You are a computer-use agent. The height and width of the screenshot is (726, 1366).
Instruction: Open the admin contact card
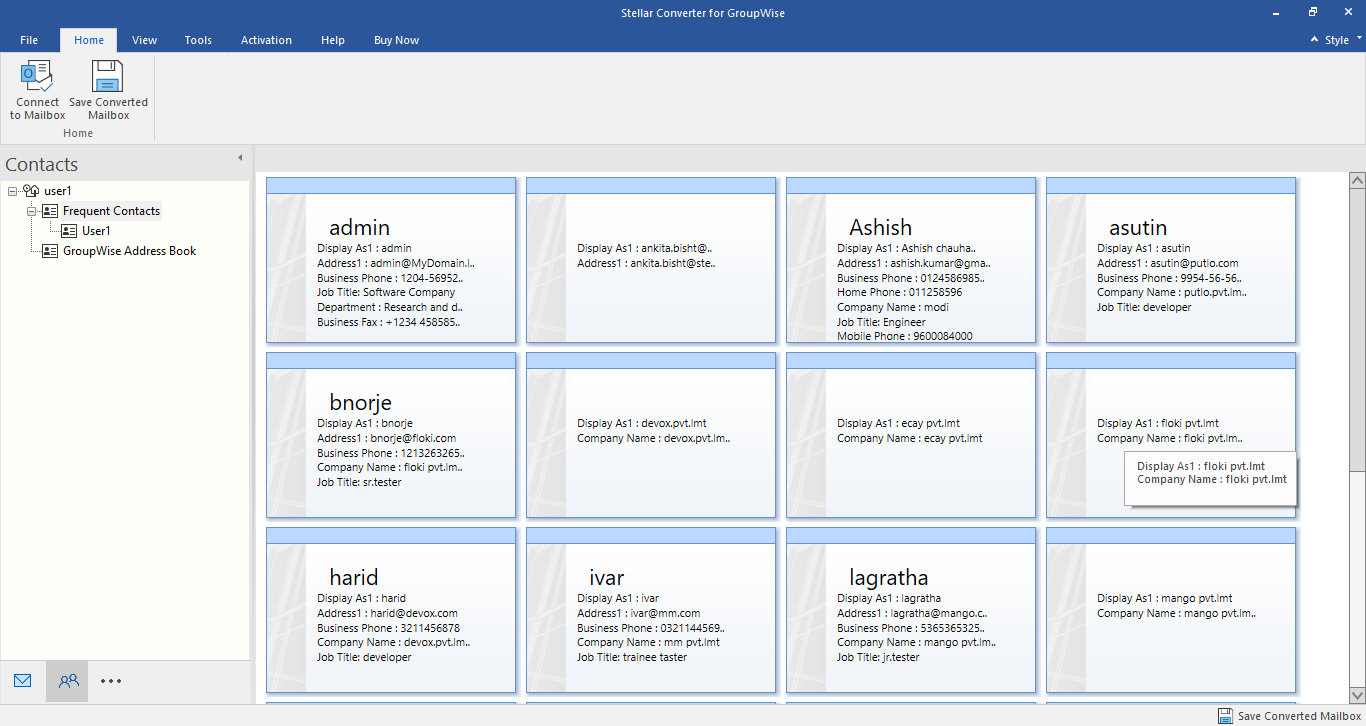[x=391, y=260]
